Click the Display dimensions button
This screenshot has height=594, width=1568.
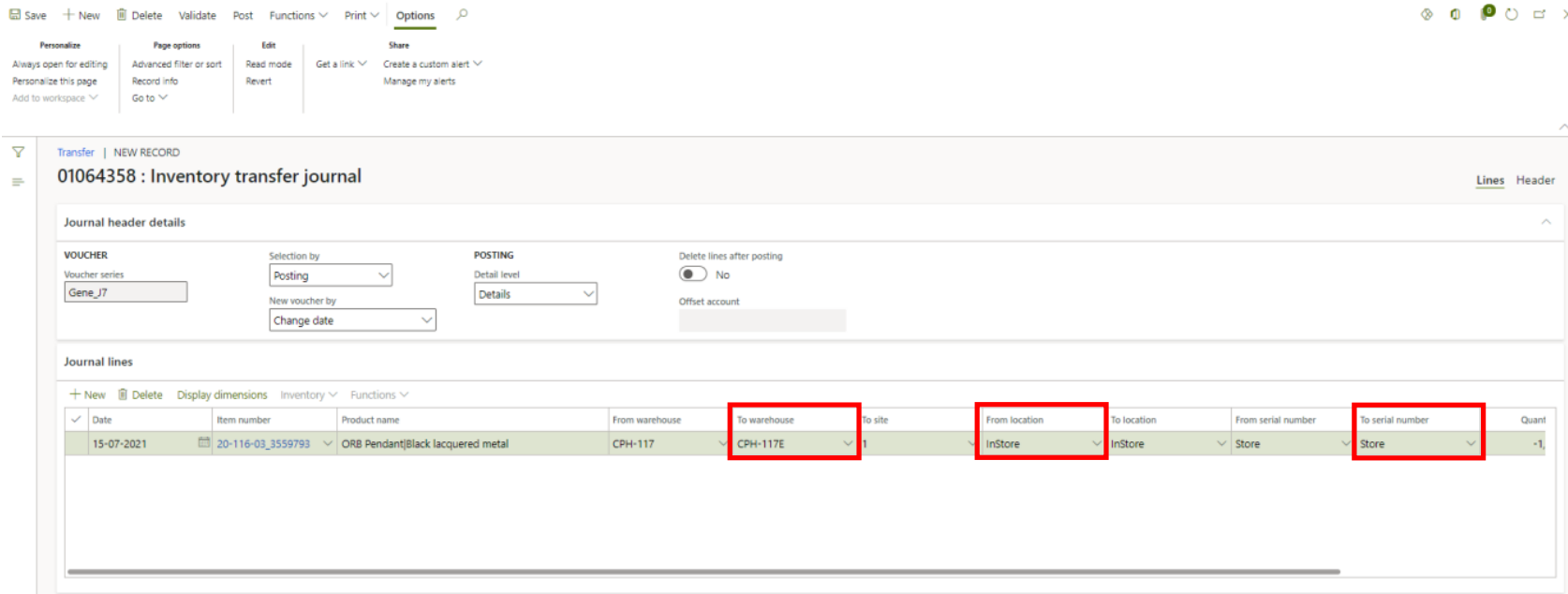click(x=222, y=394)
